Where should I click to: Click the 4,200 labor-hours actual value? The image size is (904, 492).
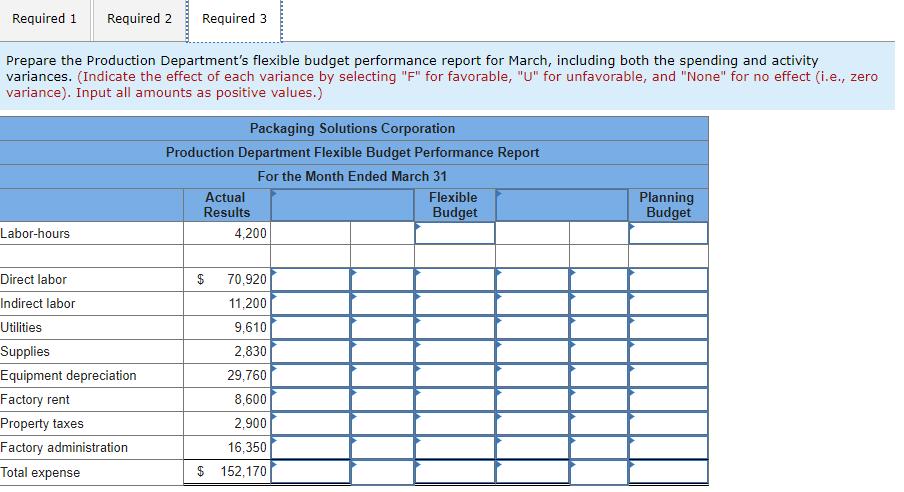[x=250, y=234]
